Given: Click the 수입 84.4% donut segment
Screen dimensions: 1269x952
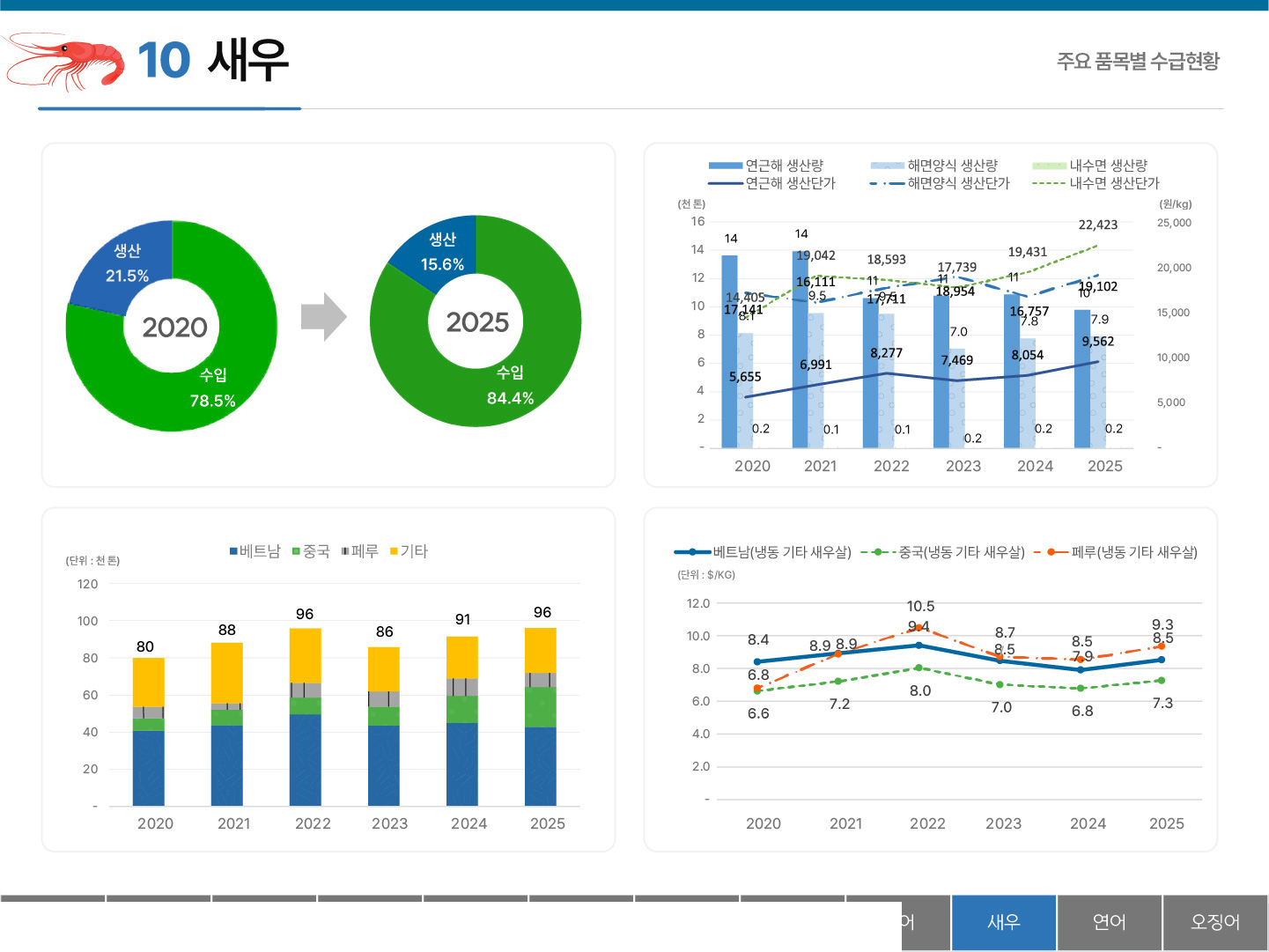Looking at the screenshot, I should 511,385.
